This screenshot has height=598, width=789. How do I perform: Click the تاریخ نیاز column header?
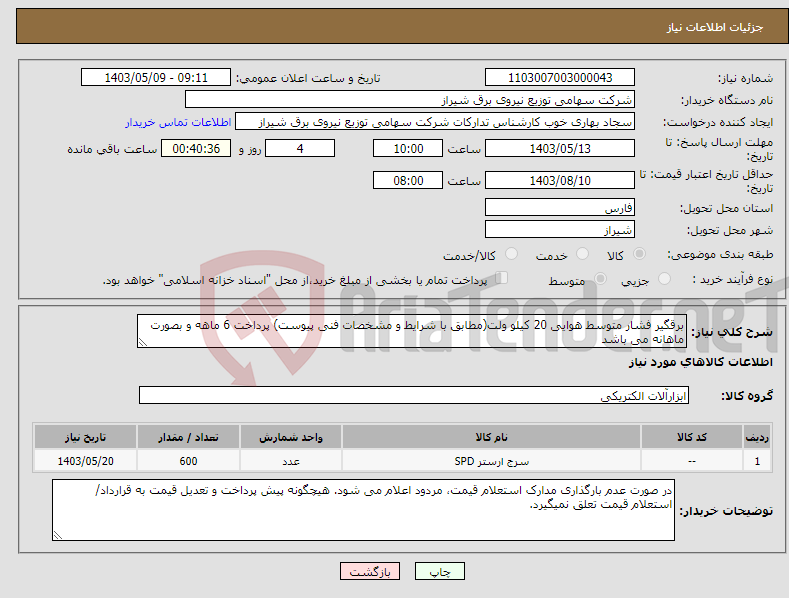pyautogui.click(x=85, y=437)
